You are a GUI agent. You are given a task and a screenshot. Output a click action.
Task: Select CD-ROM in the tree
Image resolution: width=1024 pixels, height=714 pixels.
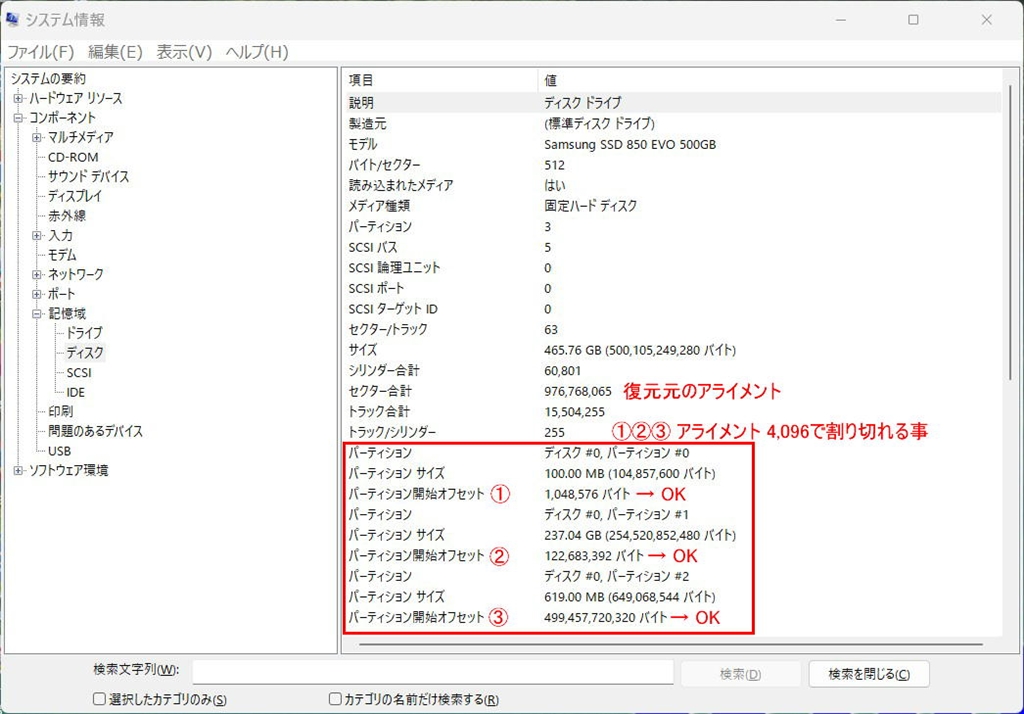click(x=73, y=157)
